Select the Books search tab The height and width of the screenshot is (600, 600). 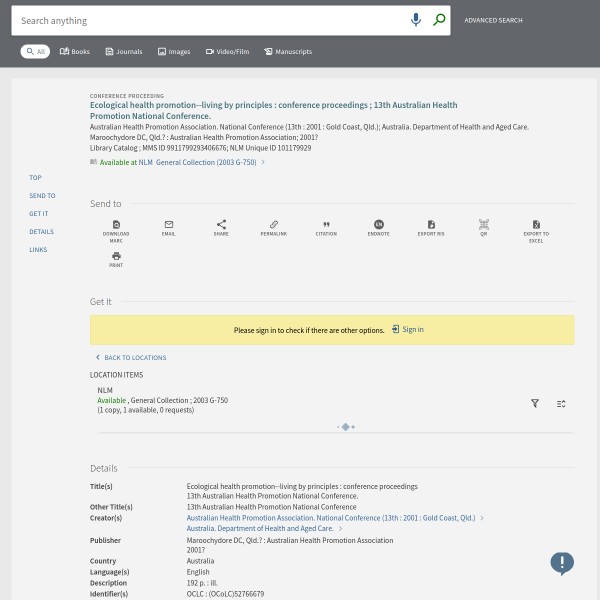point(74,51)
